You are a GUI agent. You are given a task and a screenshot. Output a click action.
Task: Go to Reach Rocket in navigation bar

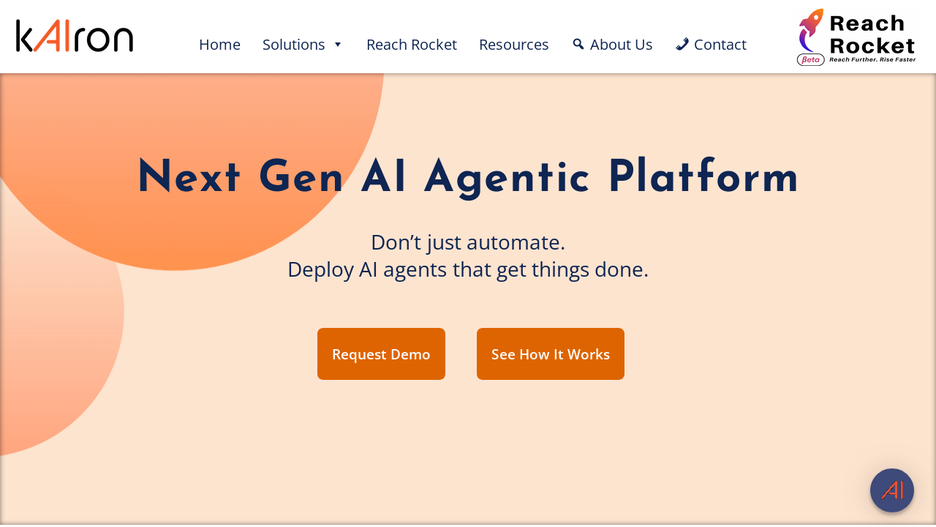411,45
